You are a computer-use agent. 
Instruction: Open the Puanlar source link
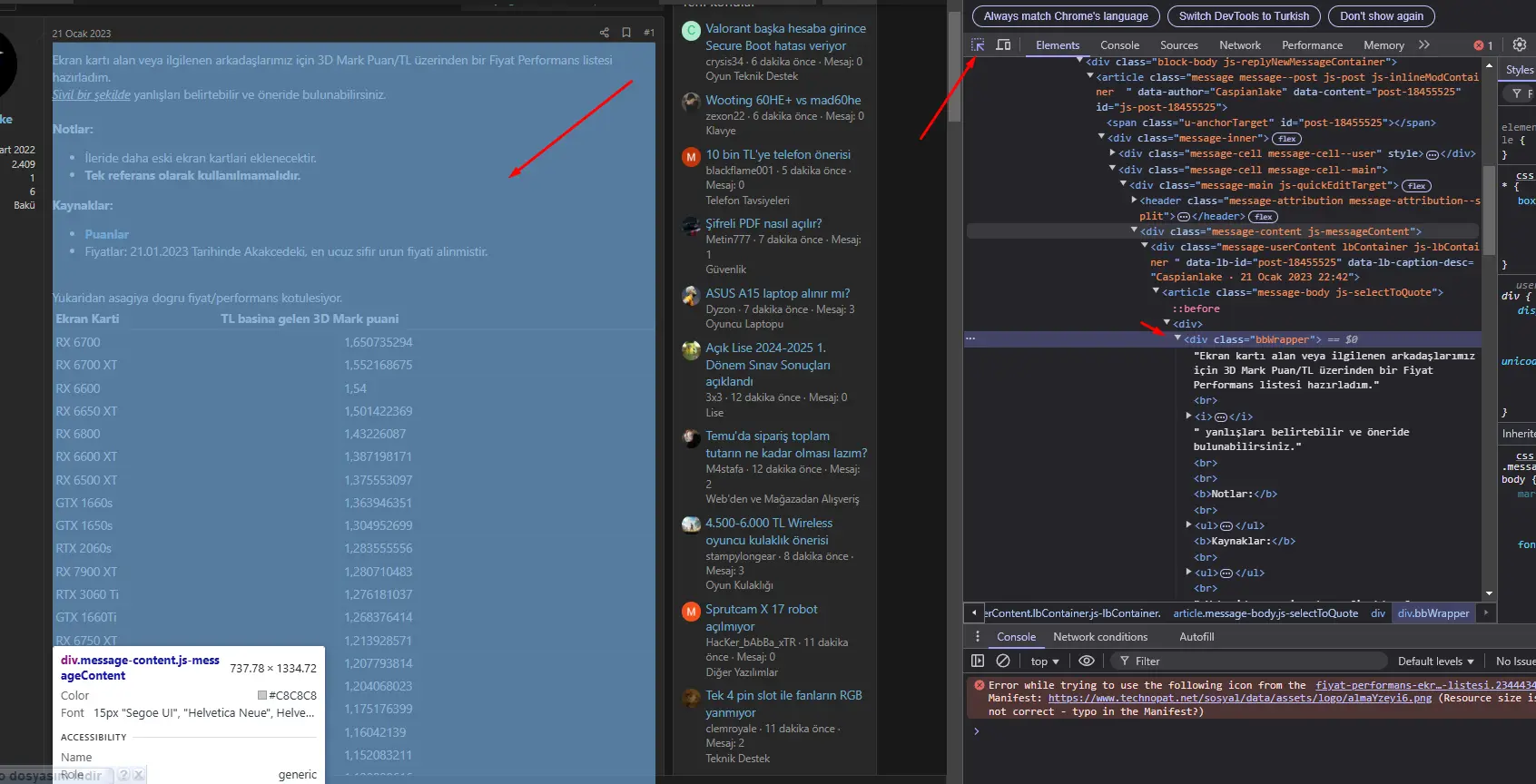click(x=107, y=234)
